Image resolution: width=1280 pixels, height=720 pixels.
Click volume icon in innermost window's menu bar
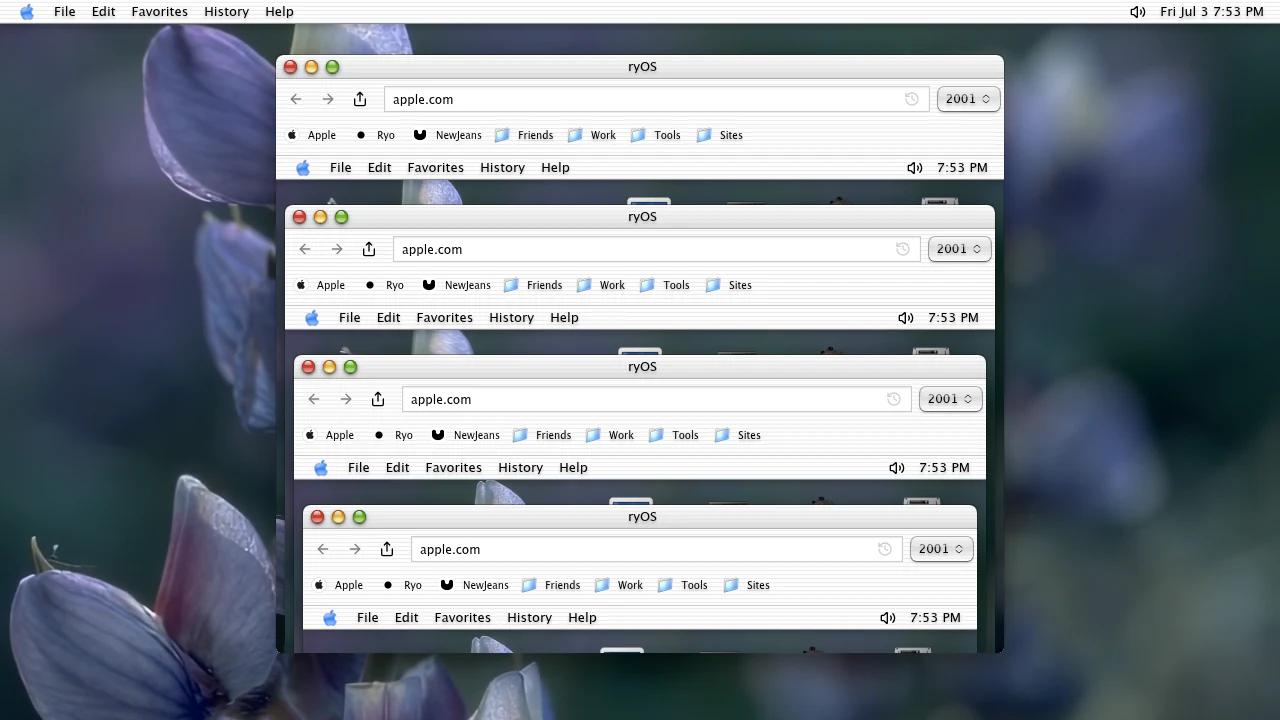point(887,618)
